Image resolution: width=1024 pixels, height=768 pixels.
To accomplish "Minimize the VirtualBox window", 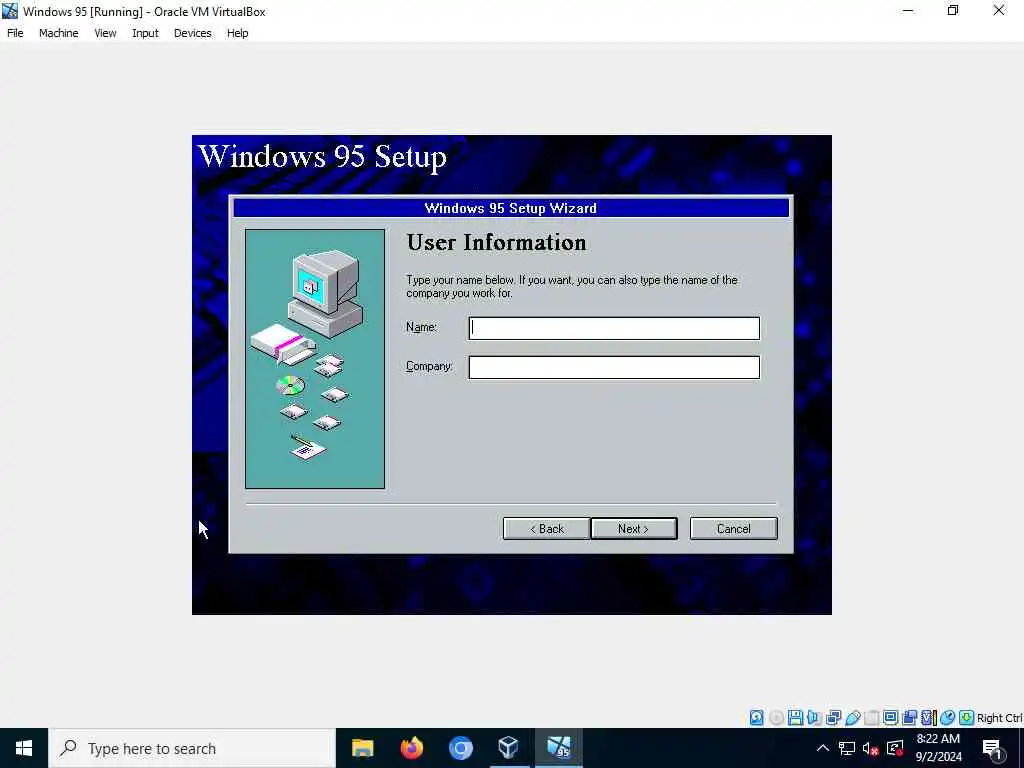I will [908, 10].
